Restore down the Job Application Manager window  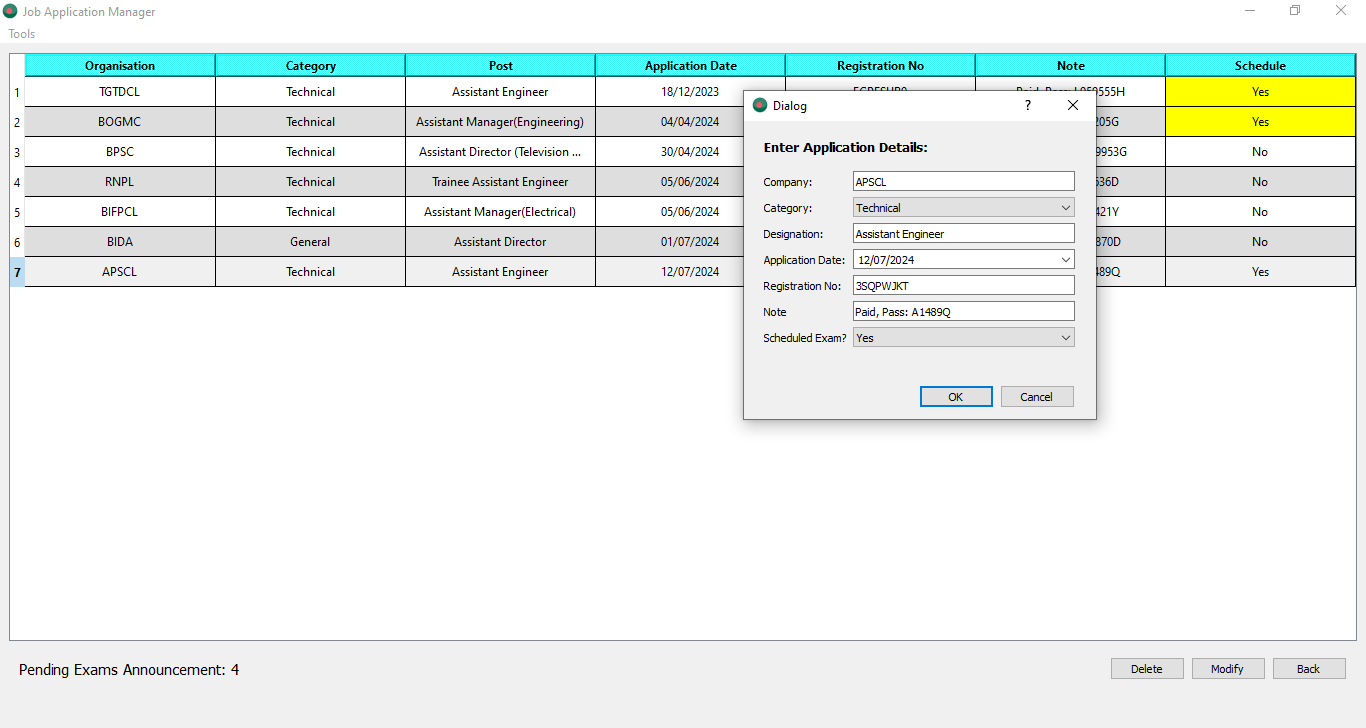click(1295, 11)
